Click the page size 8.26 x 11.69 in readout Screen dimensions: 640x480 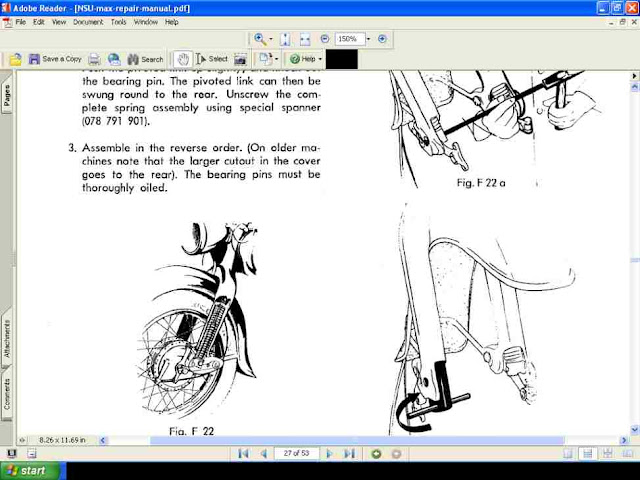pyautogui.click(x=62, y=440)
